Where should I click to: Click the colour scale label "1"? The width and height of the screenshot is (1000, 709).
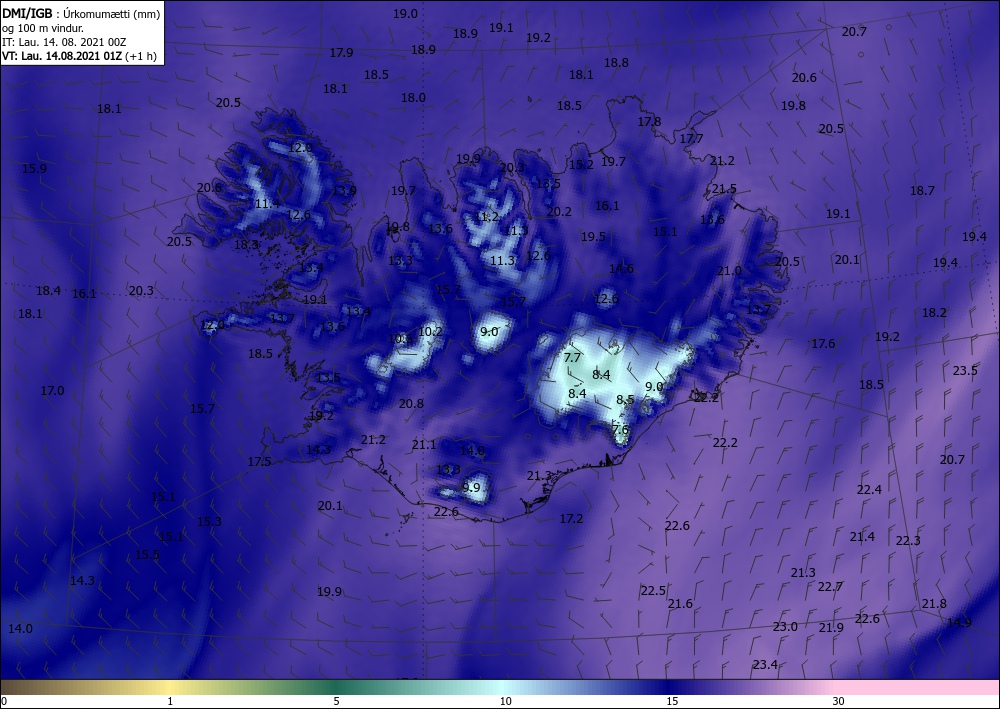(x=170, y=701)
